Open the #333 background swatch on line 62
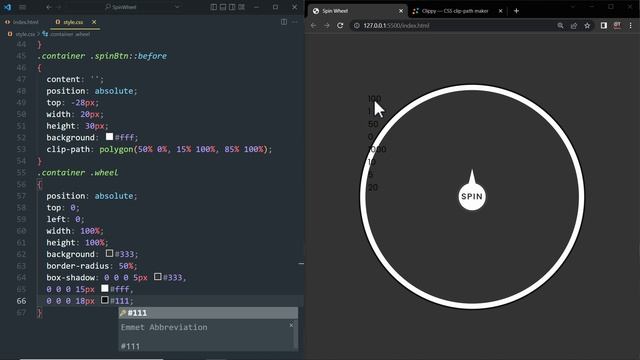 tap(109, 253)
